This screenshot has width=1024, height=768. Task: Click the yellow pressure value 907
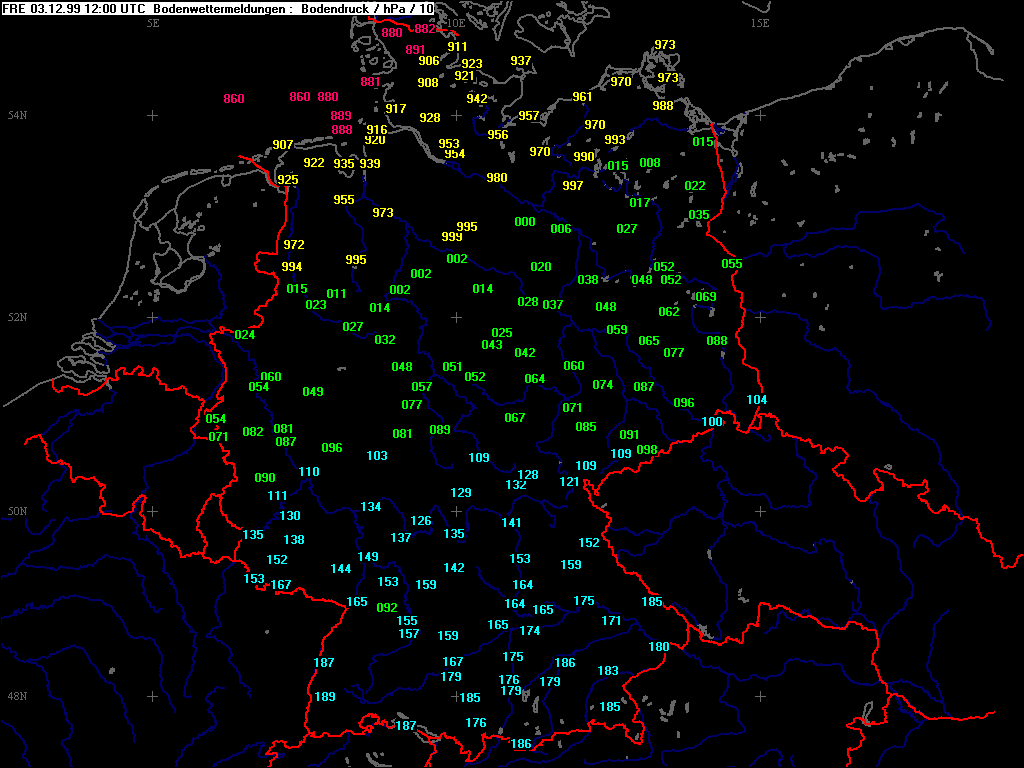(283, 145)
